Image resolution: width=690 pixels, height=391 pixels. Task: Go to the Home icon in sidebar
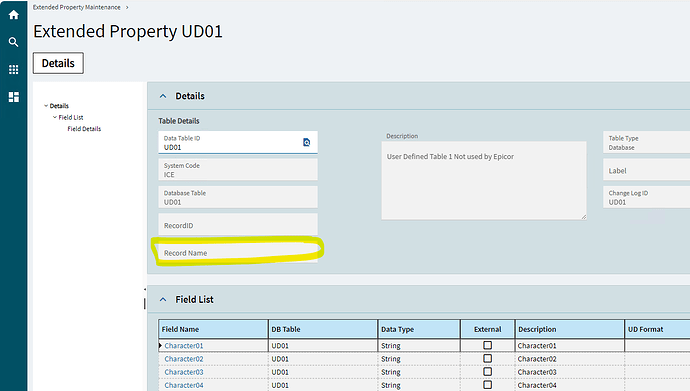coord(14,15)
